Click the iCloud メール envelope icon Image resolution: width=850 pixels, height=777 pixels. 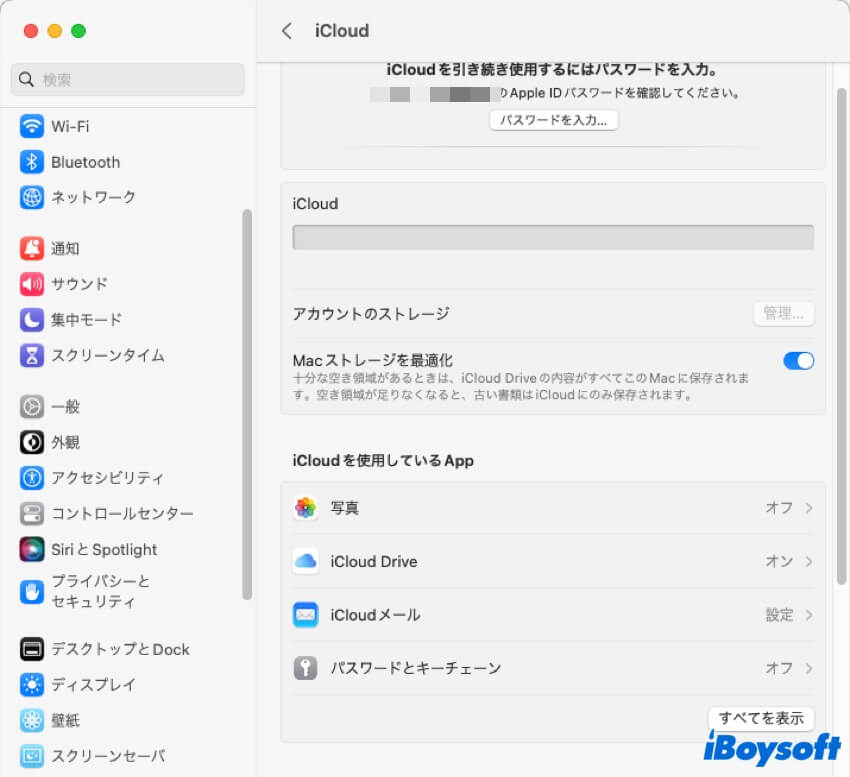(306, 615)
